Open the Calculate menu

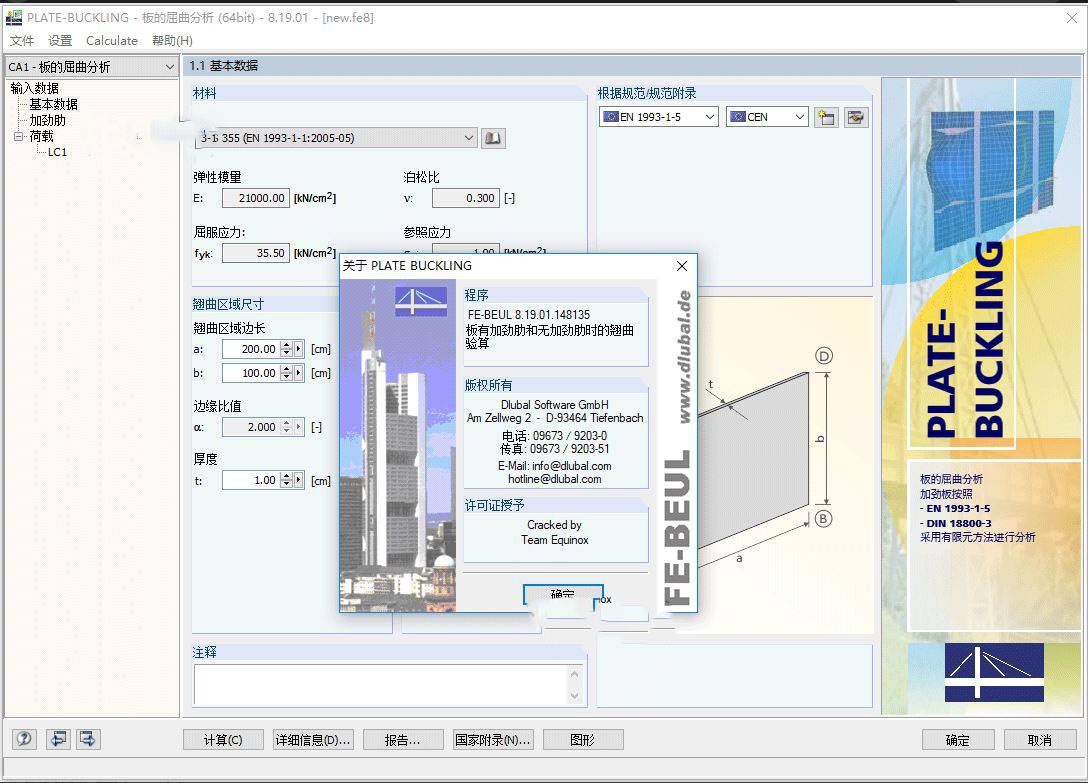[111, 41]
